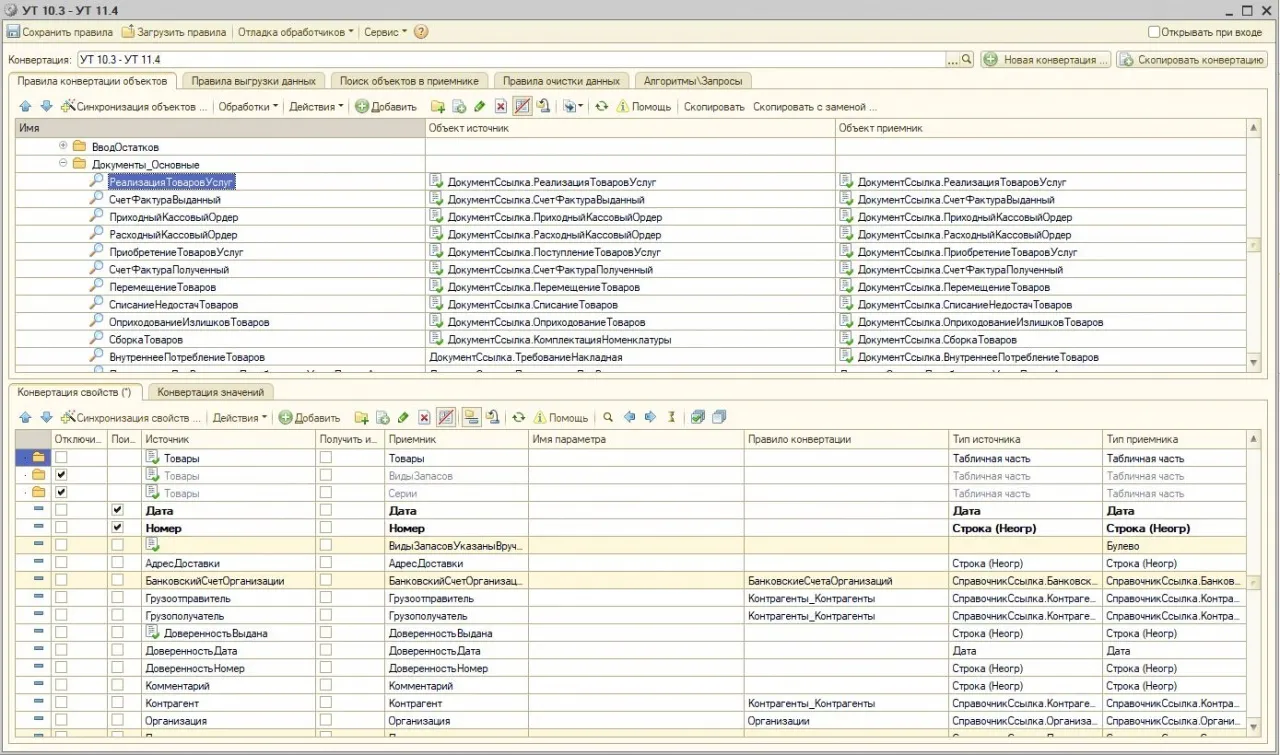Image resolution: width=1280 pixels, height=755 pixels.
Task: Expand the ВводОстатков folder in the tree
Action: tap(63, 146)
